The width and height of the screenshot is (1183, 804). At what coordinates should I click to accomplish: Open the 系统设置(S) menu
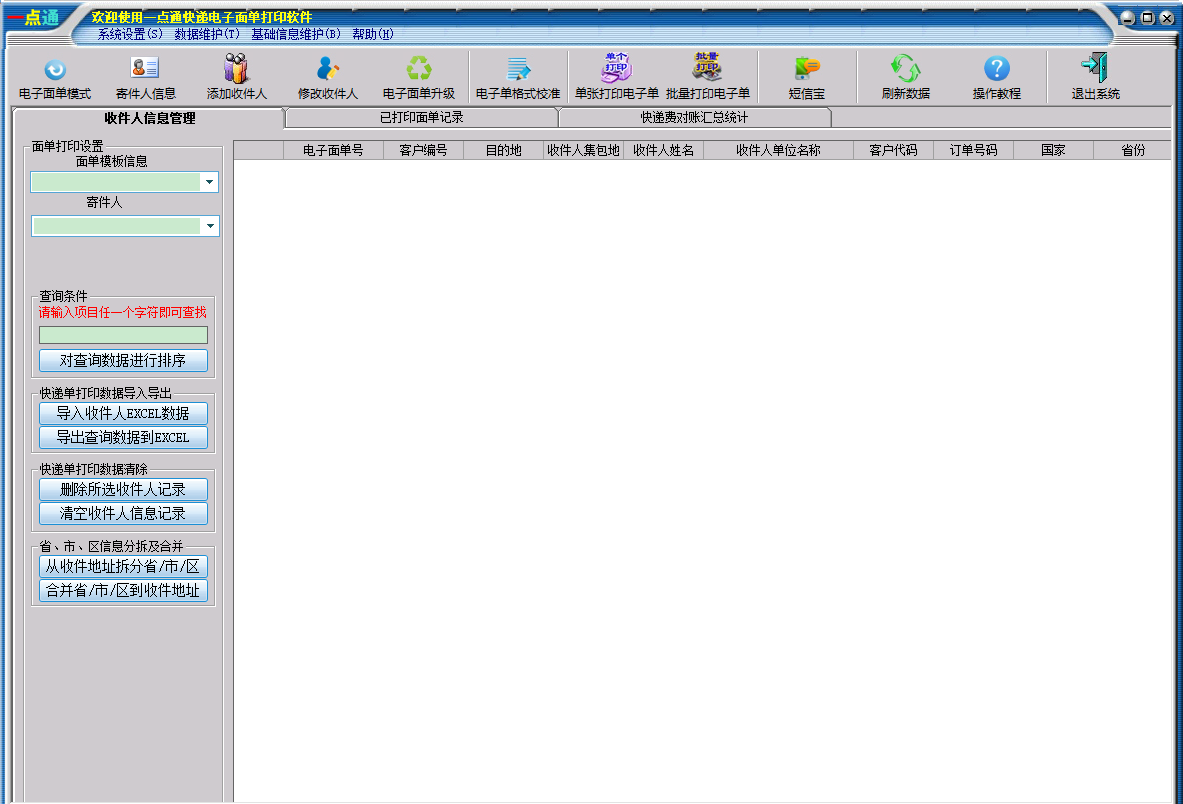[130, 34]
